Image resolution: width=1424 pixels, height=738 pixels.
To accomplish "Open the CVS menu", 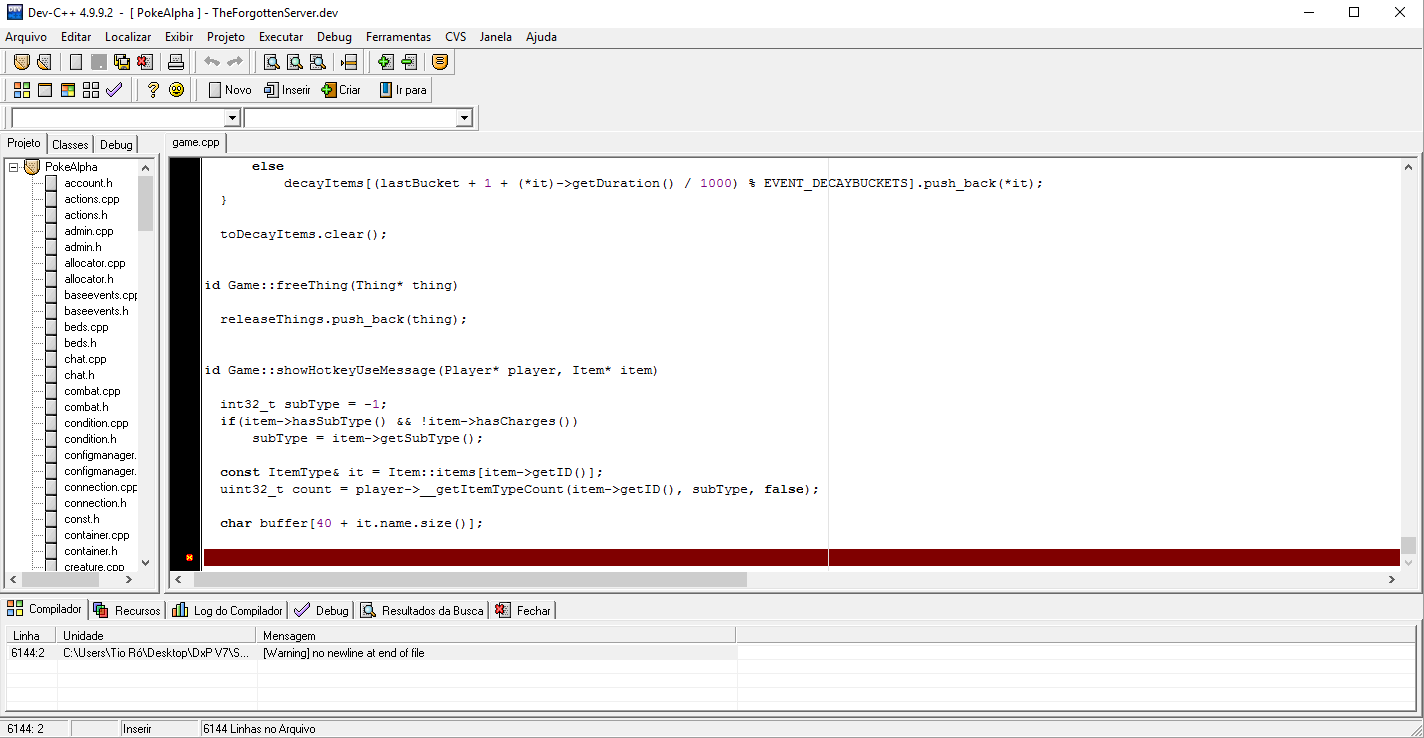I will pyautogui.click(x=456, y=37).
